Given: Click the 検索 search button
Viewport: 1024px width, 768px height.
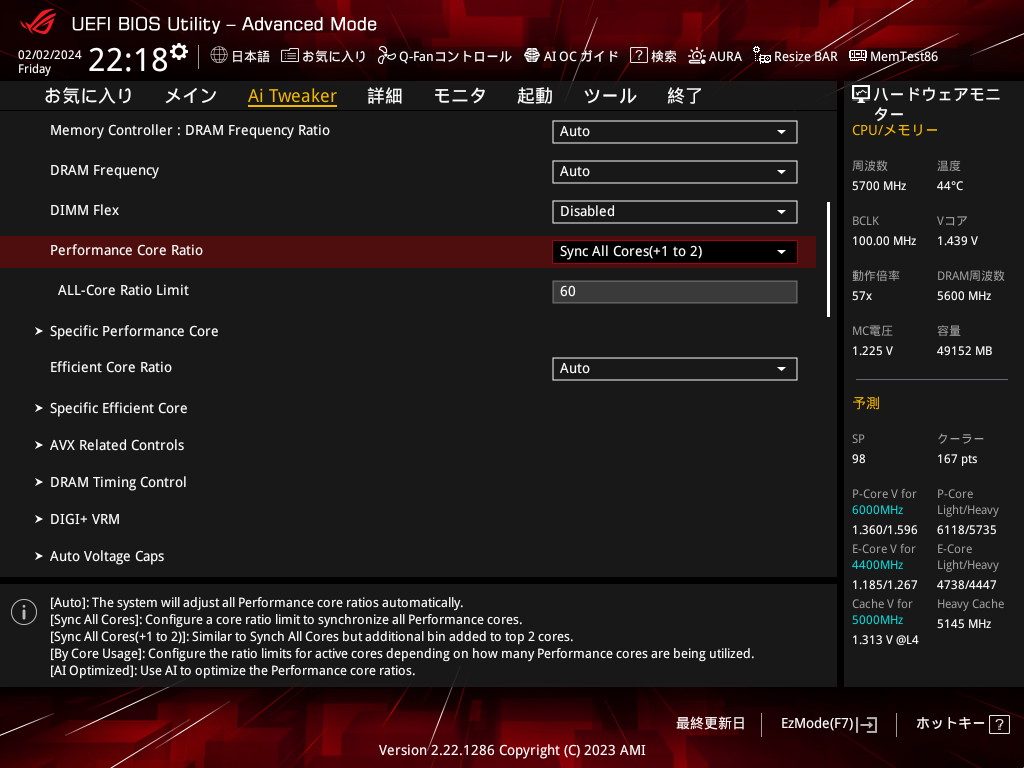Looking at the screenshot, I should pyautogui.click(x=653, y=56).
